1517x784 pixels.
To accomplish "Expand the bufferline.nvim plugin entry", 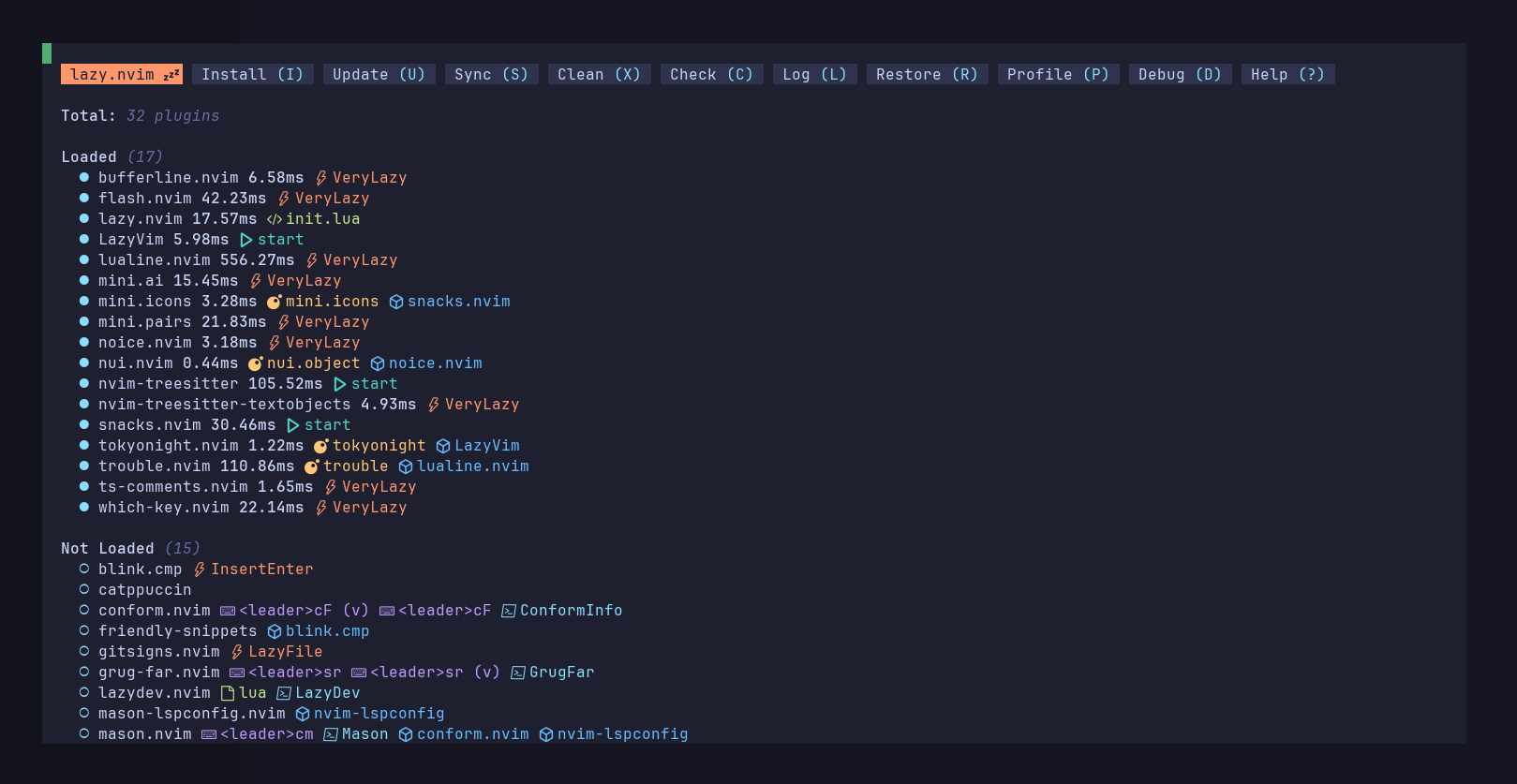I will pos(169,178).
